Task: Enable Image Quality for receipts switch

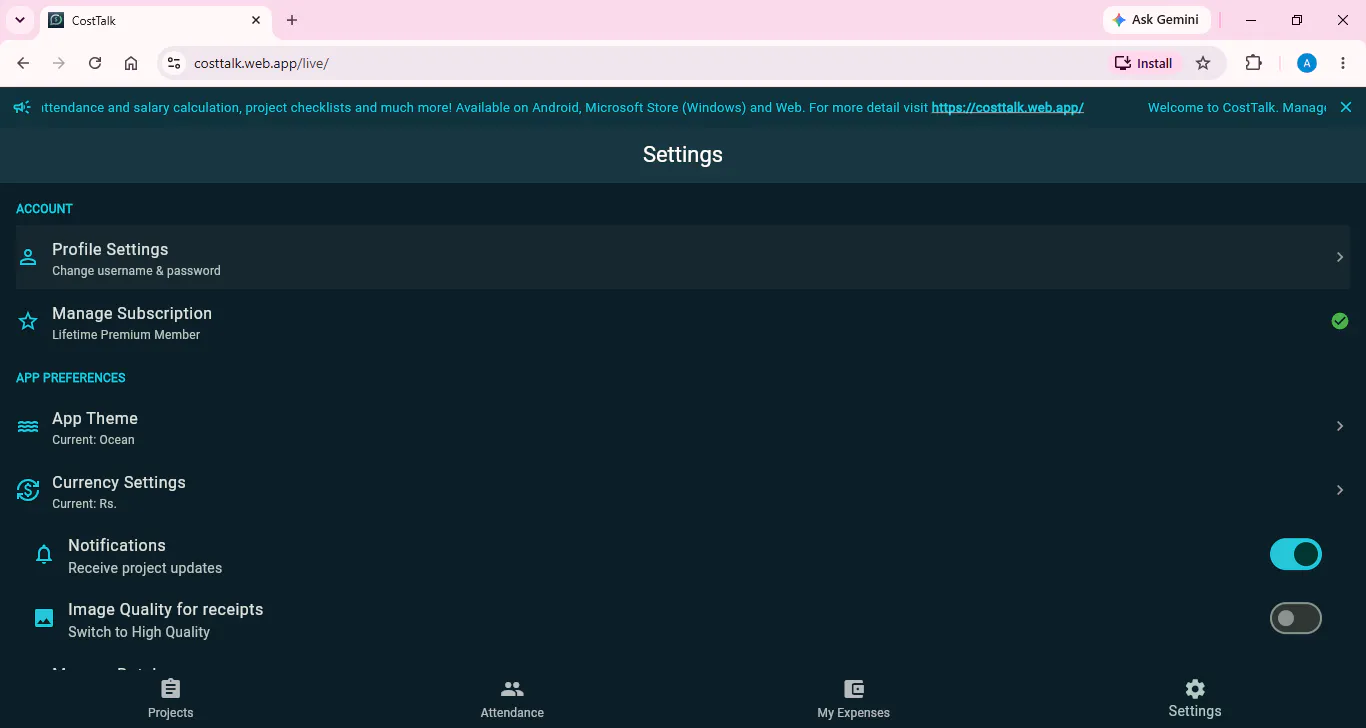Action: click(x=1296, y=618)
